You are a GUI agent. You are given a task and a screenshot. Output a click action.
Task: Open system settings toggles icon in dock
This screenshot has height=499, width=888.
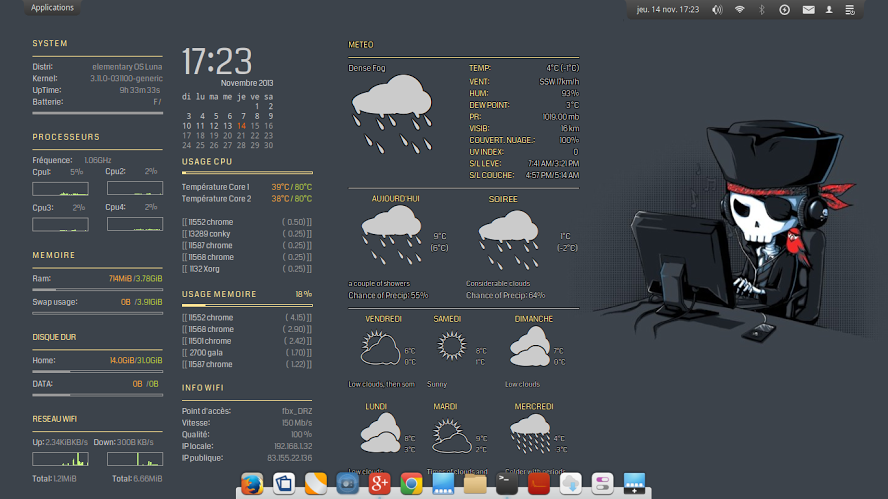tap(602, 484)
